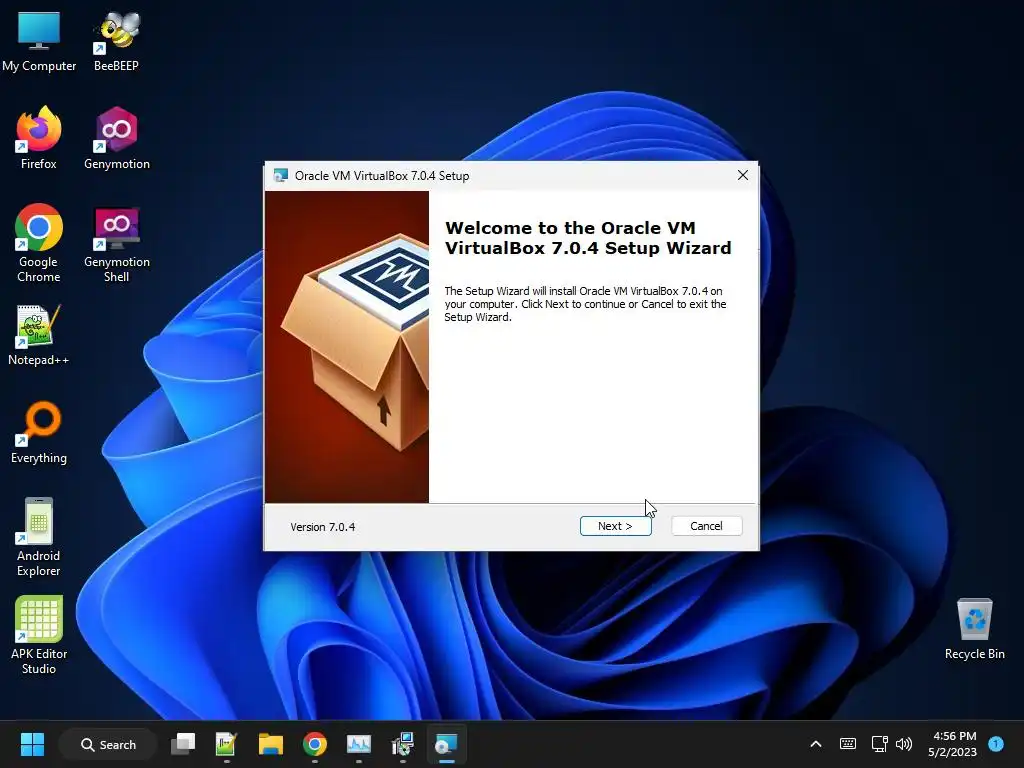The height and width of the screenshot is (768, 1024).
Task: Select the BeeBEEP desktop shortcut
Action: [116, 41]
